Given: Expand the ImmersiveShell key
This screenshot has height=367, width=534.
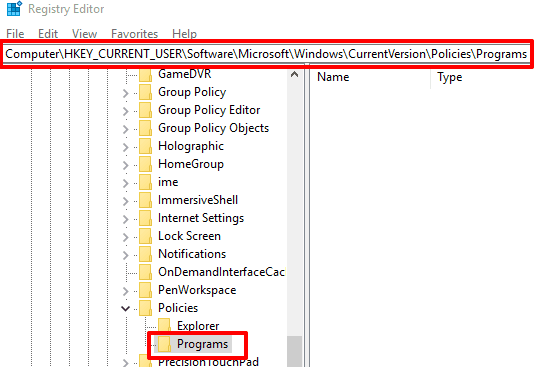Looking at the screenshot, I should (126, 201).
